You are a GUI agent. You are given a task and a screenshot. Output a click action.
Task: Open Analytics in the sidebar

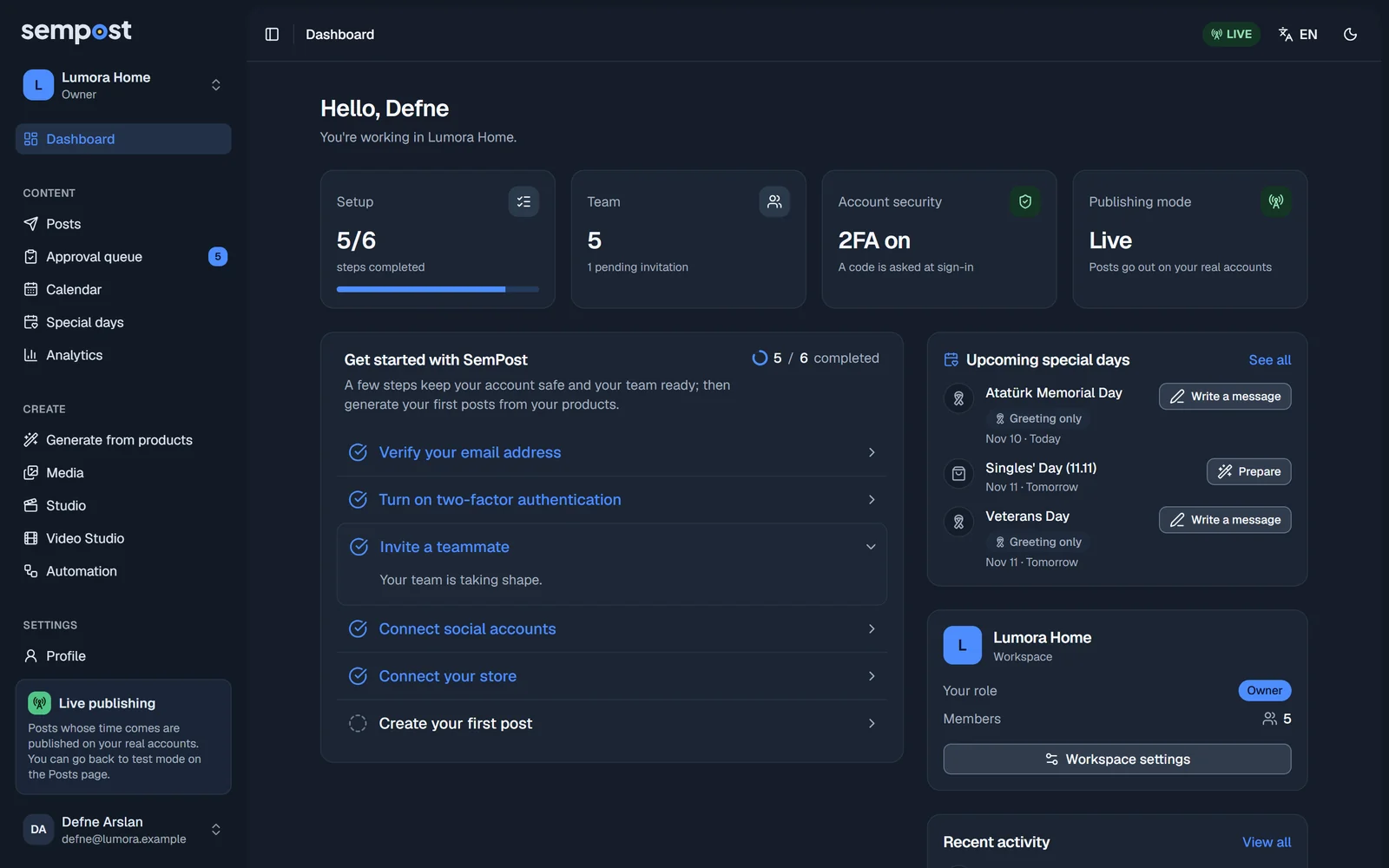pyautogui.click(x=123, y=355)
